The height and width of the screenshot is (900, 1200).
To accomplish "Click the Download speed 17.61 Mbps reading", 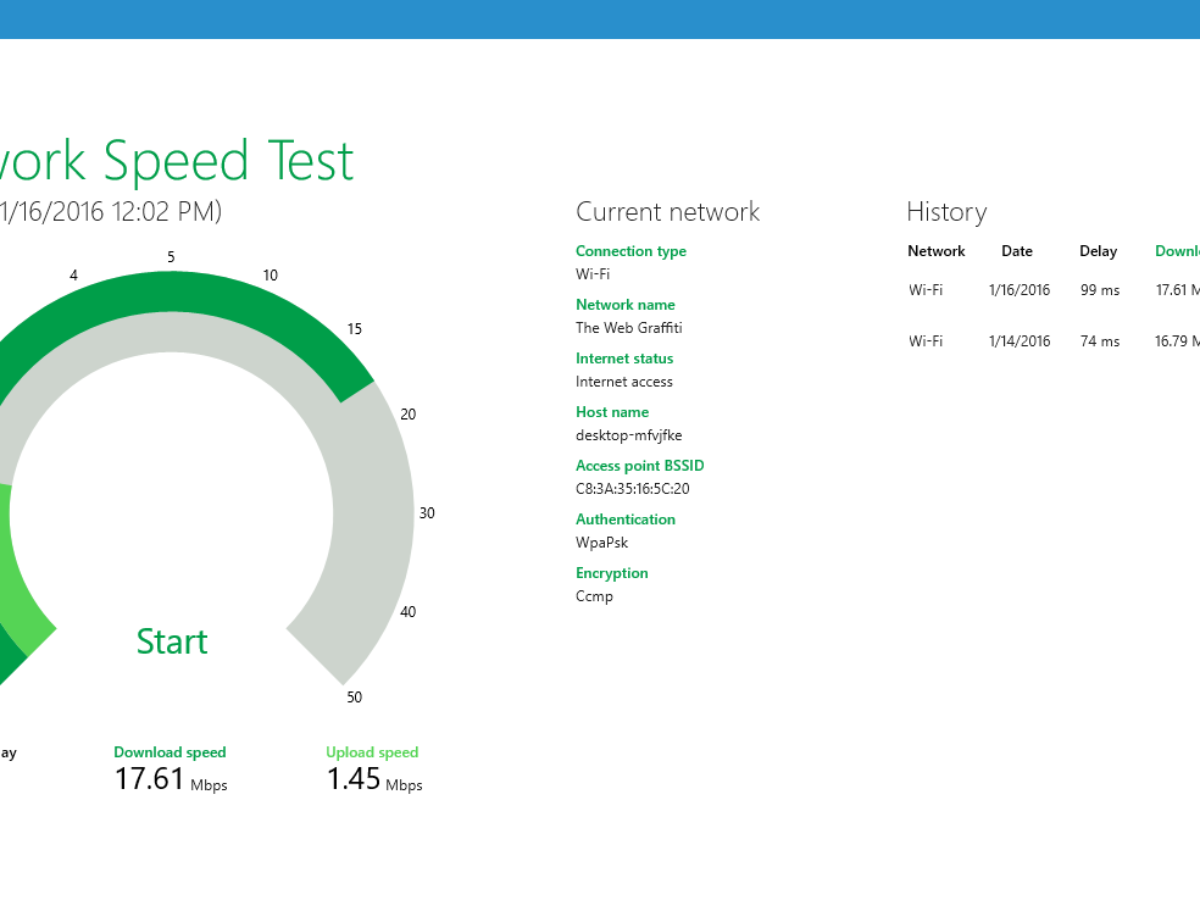I will 170,779.
